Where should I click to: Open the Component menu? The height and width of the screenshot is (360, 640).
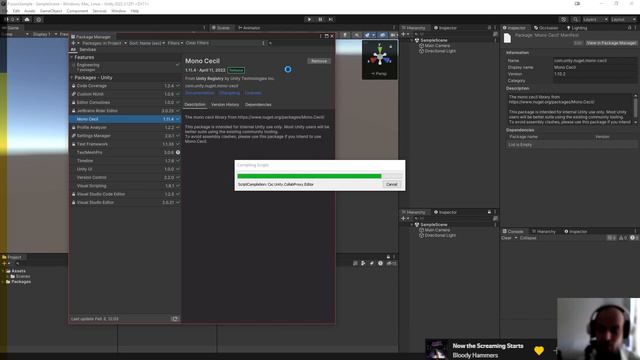(x=77, y=11)
